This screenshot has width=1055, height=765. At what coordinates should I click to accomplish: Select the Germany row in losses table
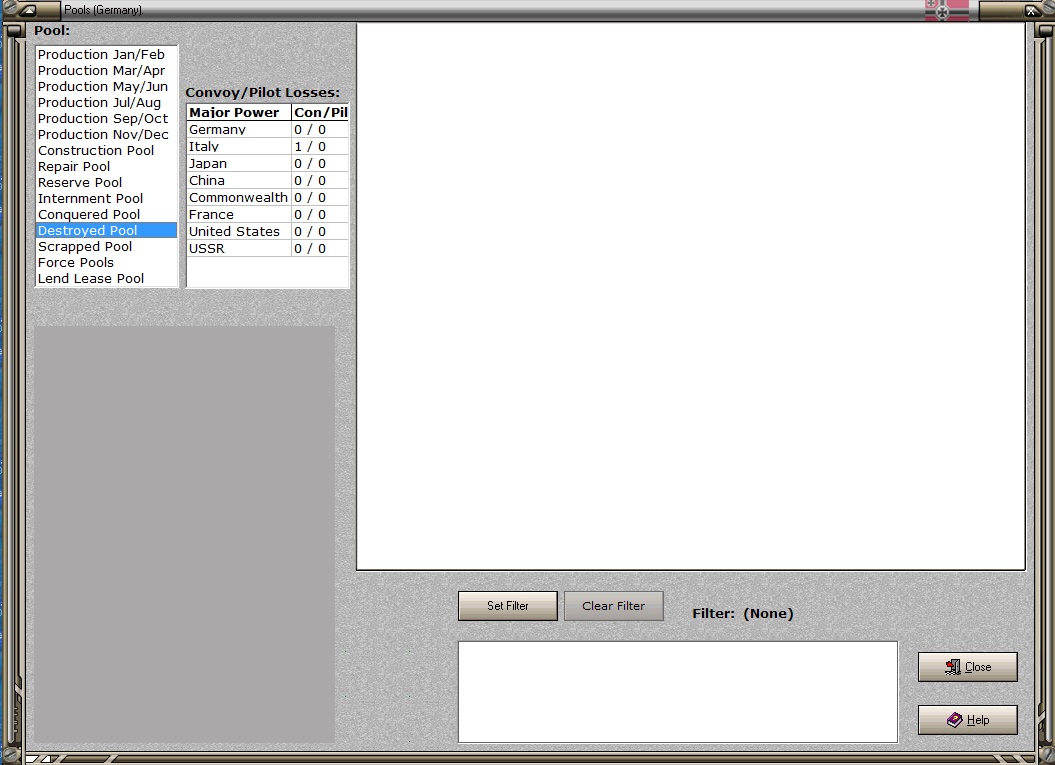click(268, 129)
